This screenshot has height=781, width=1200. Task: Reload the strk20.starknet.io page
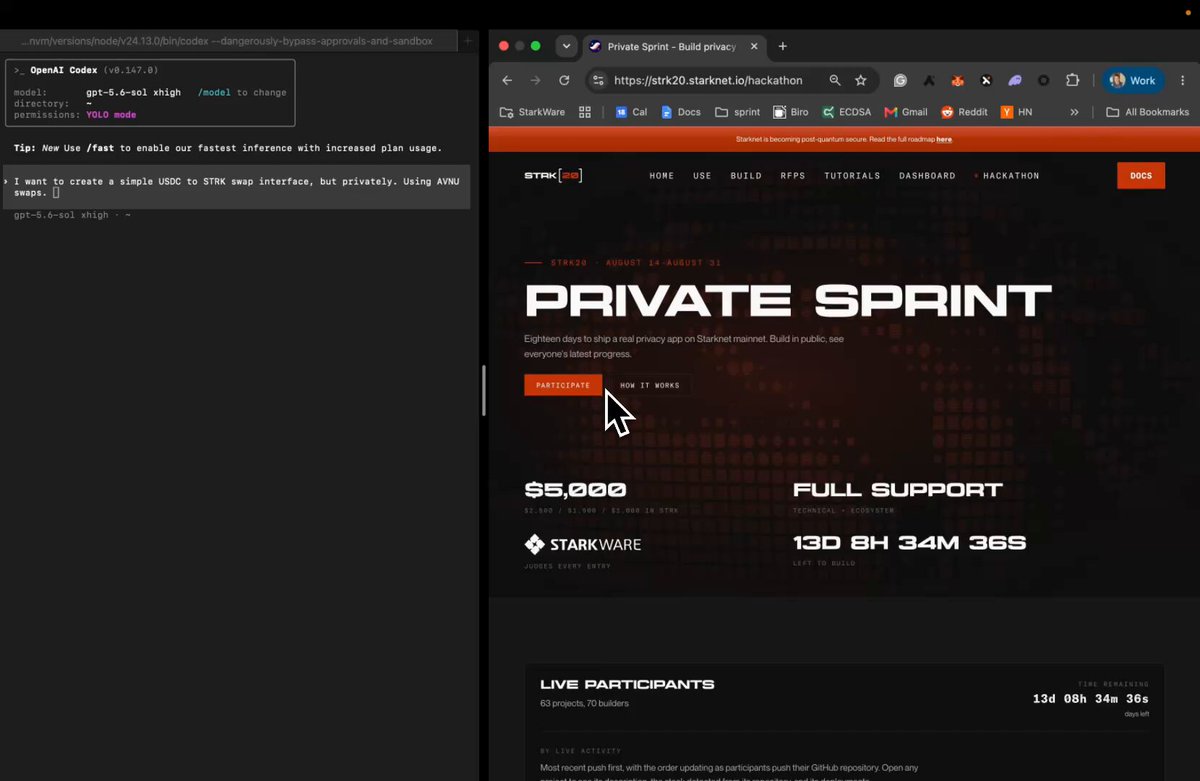(x=564, y=80)
